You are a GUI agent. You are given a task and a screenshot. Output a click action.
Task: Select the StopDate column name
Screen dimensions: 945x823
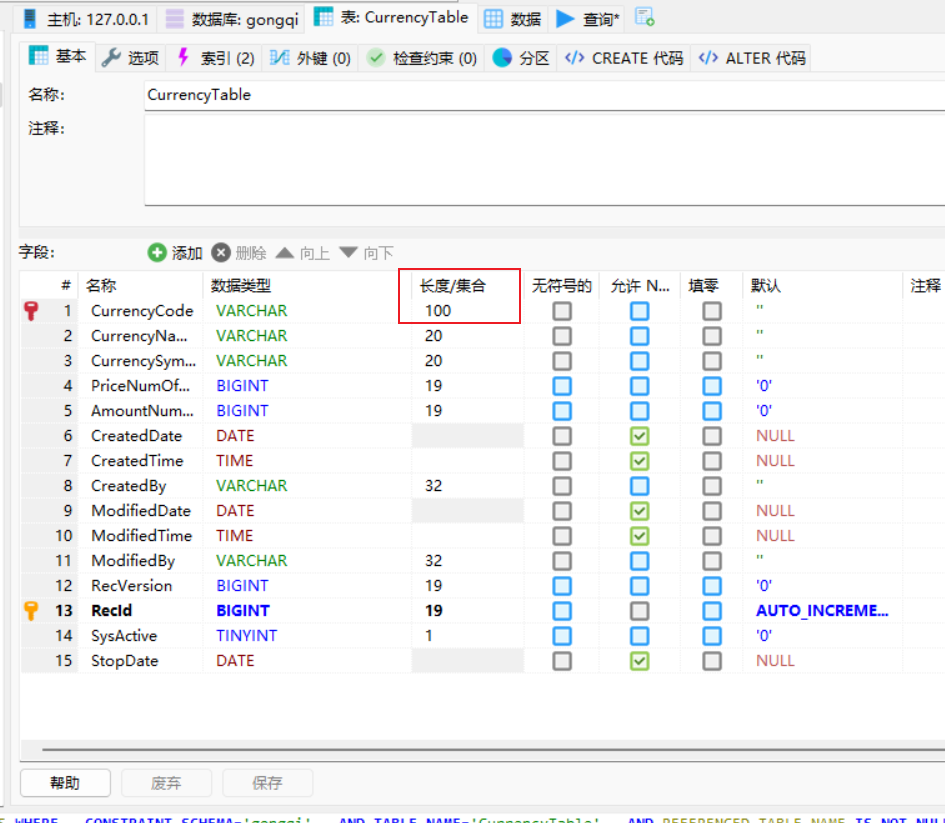[x=125, y=661]
